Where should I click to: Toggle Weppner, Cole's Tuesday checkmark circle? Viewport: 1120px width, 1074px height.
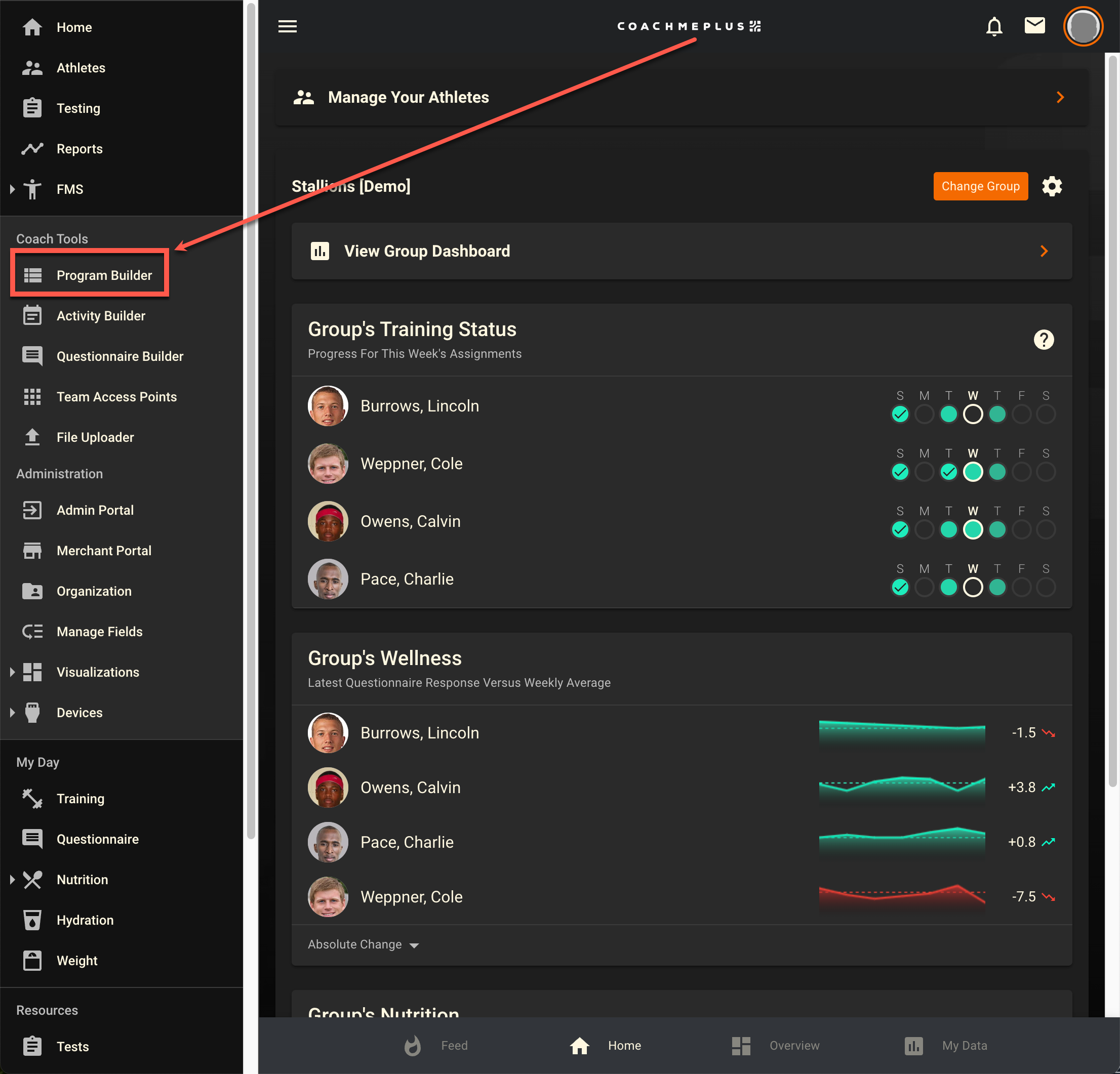click(948, 472)
